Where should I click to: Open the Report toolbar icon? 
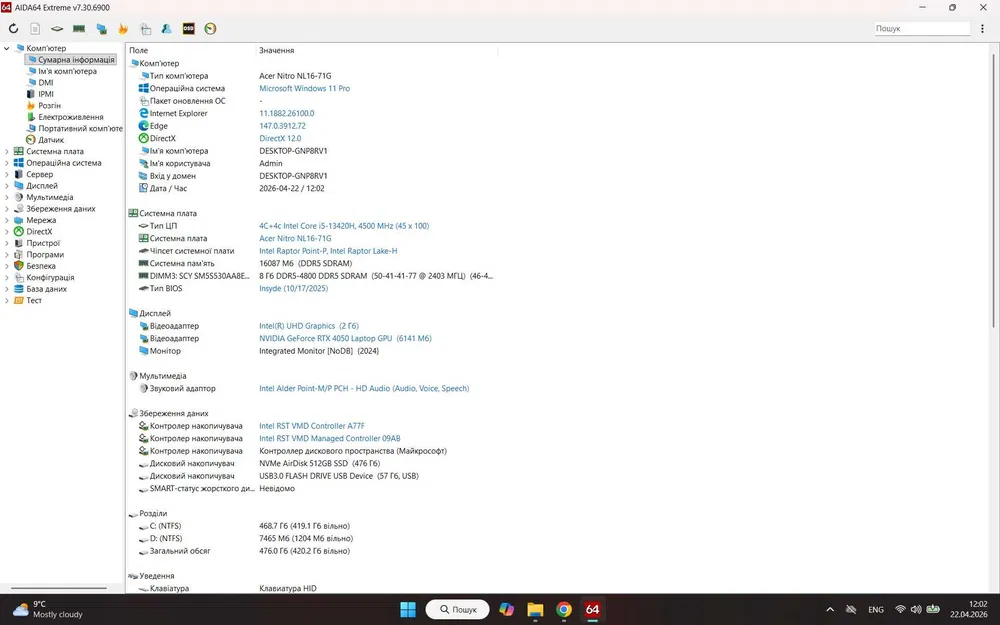tap(35, 29)
